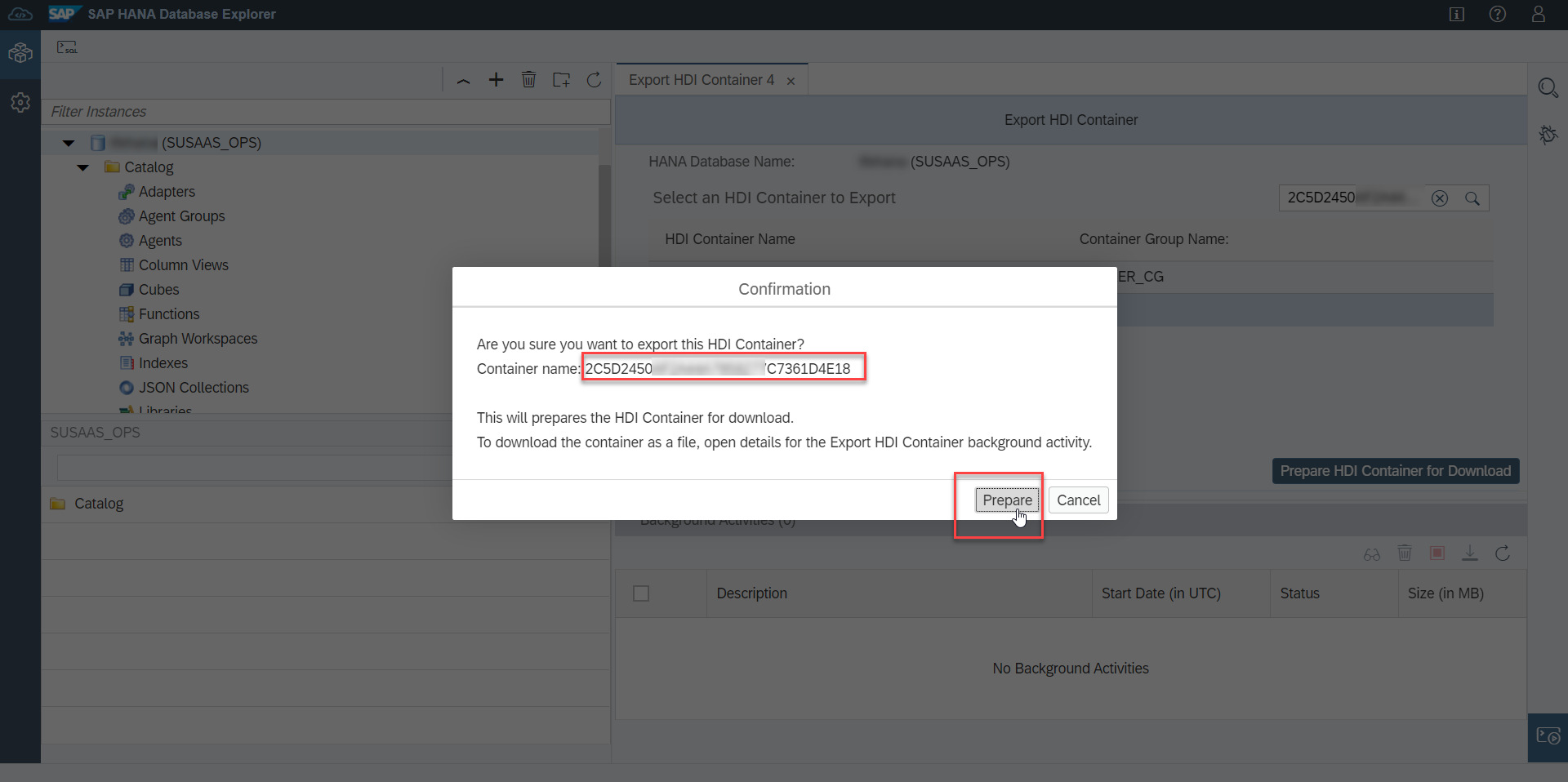Click HDI Container Name column header
Viewport: 1568px width, 782px height.
730,239
